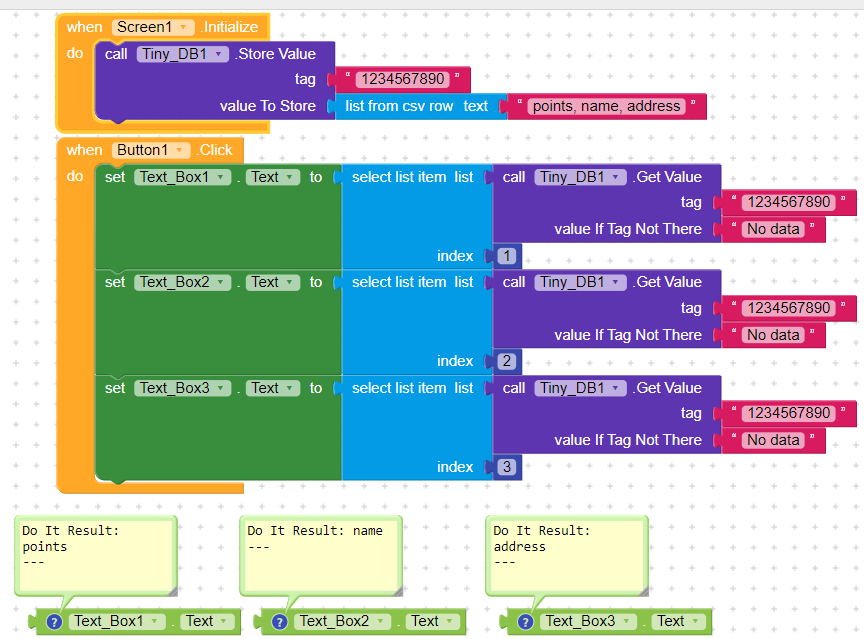Open Tiny_DB1 dropdown in Store Value block
The image size is (864, 639).
point(182,54)
